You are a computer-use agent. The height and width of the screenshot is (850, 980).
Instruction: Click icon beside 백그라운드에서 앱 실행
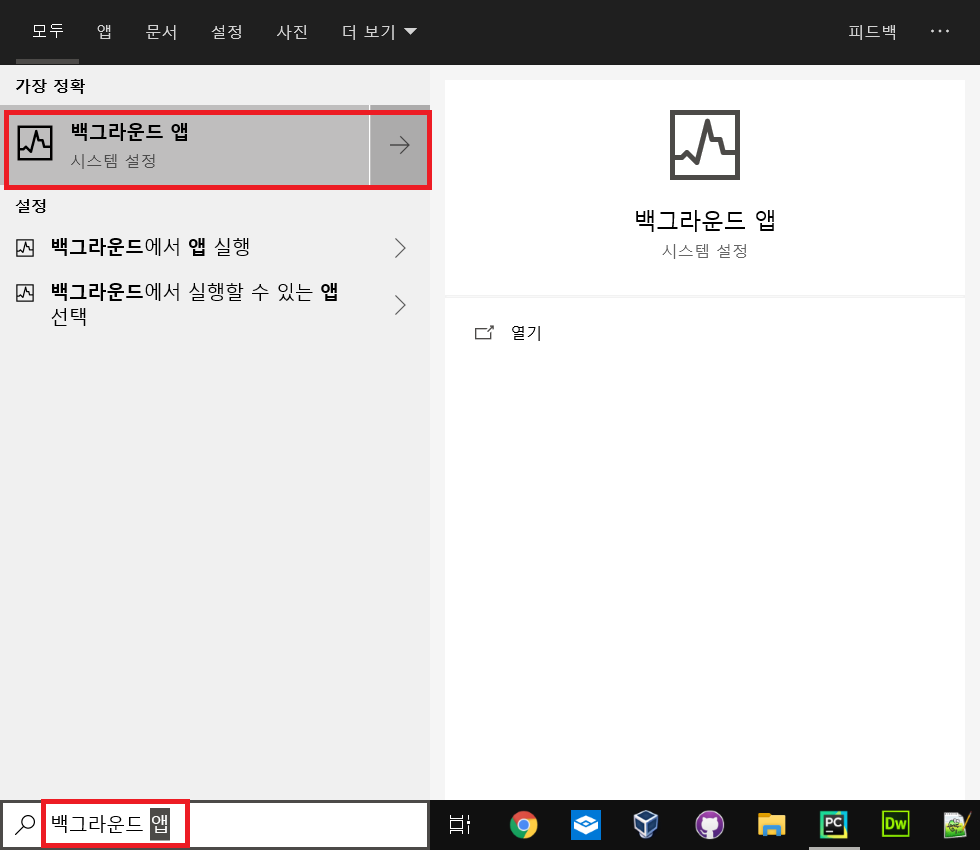(x=25, y=248)
